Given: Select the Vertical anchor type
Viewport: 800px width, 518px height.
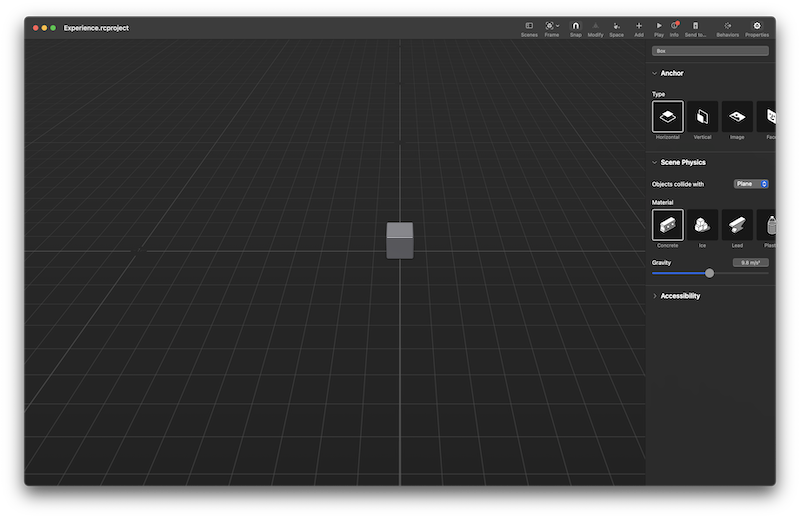Looking at the screenshot, I should pos(702,117).
